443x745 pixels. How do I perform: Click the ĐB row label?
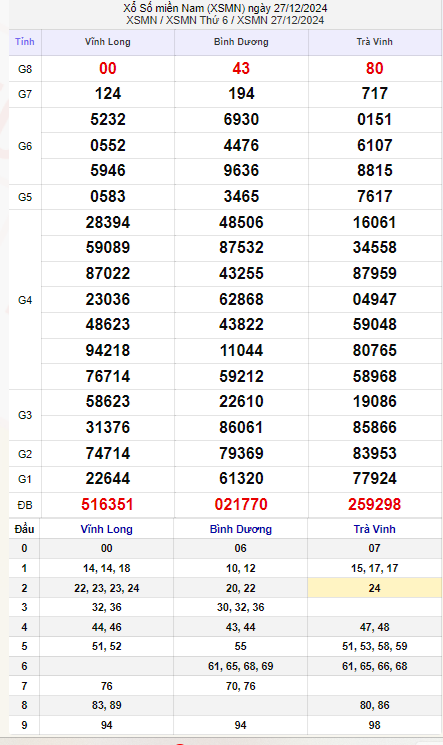click(25, 505)
